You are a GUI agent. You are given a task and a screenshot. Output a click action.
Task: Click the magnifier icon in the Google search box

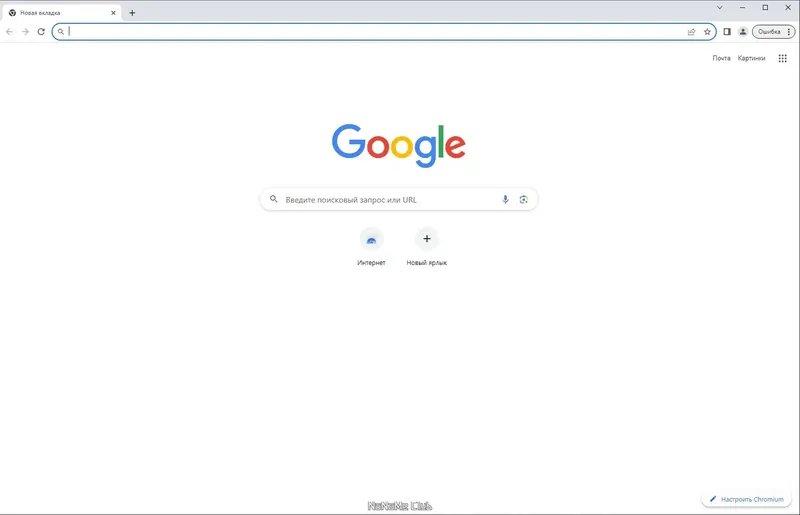click(x=274, y=199)
